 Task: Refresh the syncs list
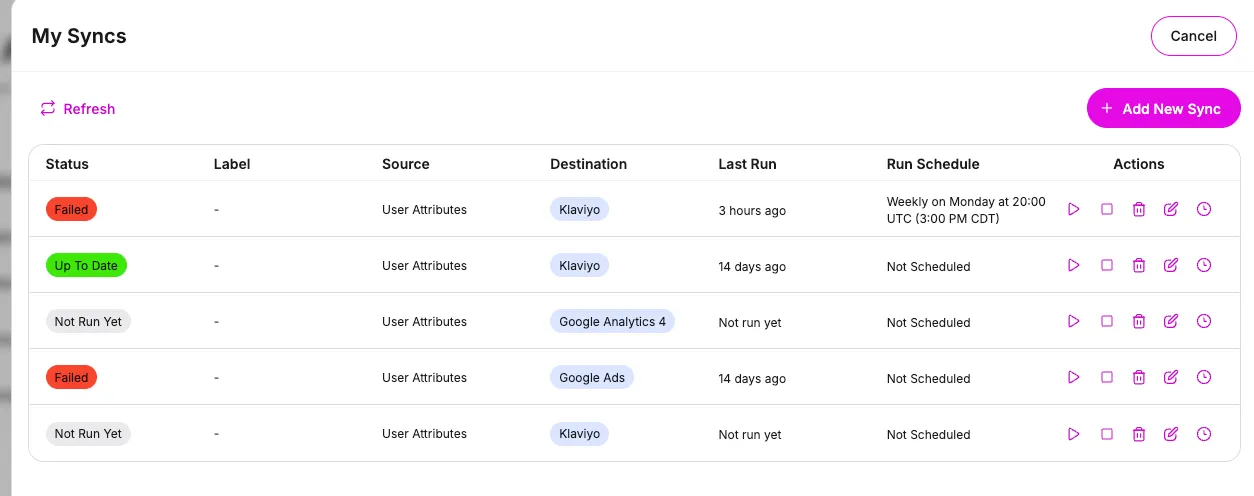77,109
